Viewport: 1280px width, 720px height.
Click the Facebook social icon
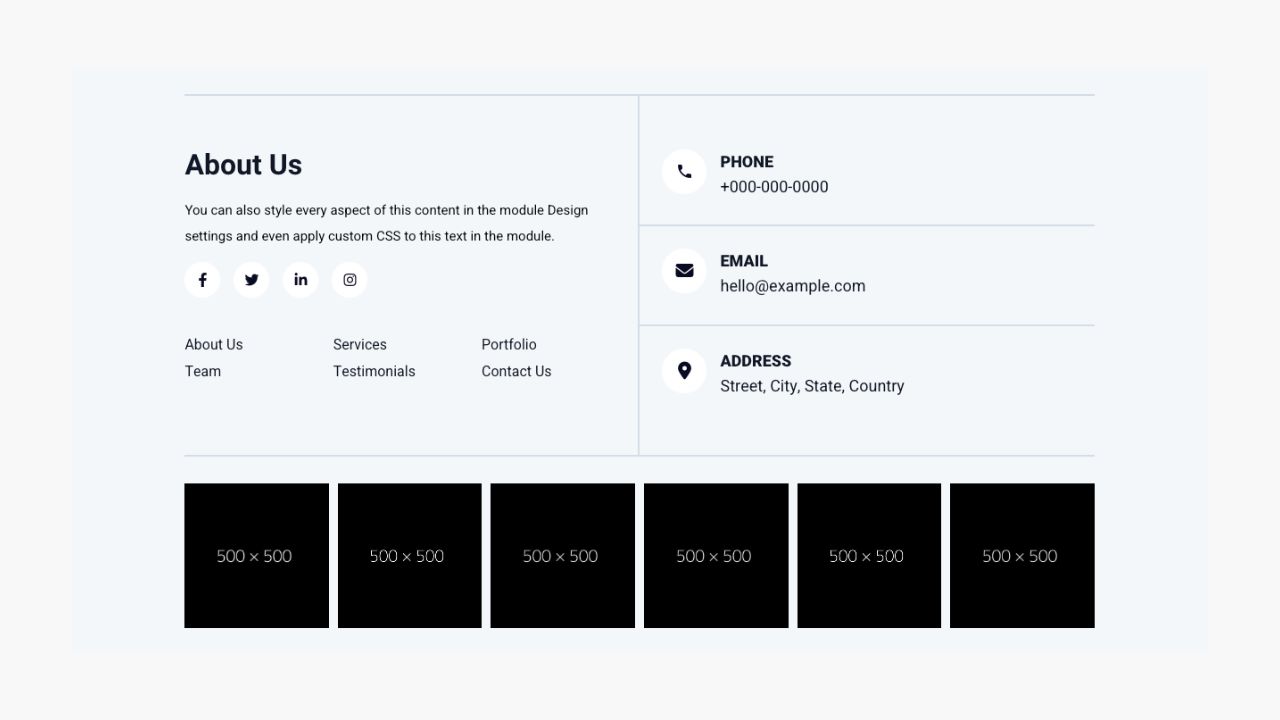pos(202,280)
